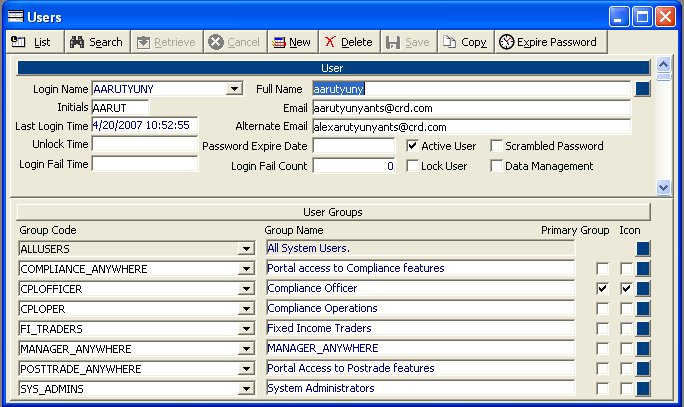Viewport: 684px width, 407px height.
Task: Open the MANAGER_ANYWHERE group code dropdown
Action: coord(246,349)
